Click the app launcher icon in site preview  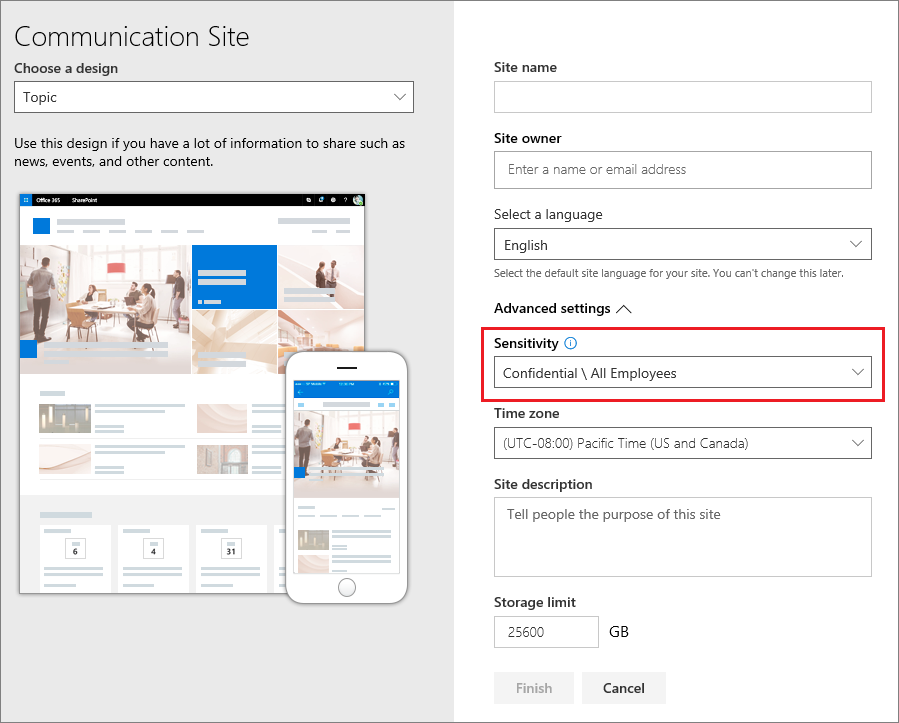click(25, 199)
